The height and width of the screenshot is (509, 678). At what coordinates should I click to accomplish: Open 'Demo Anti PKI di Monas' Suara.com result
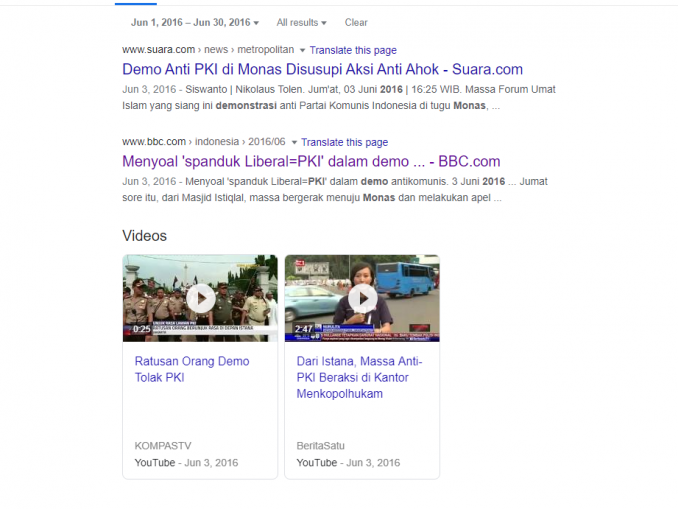[323, 69]
